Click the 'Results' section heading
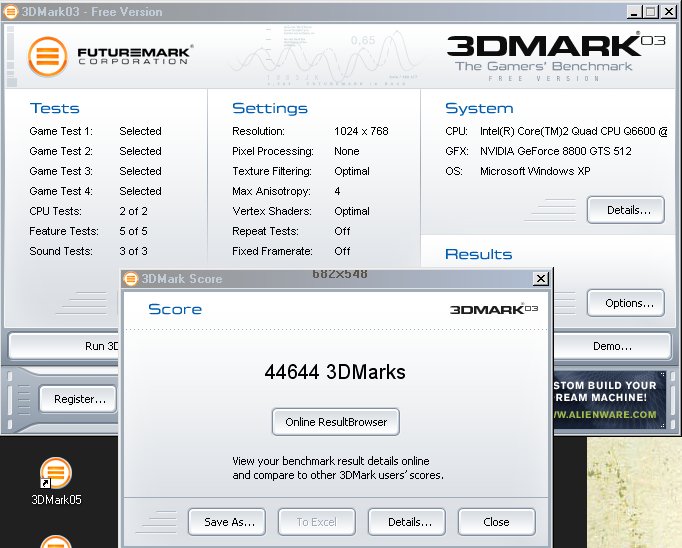 pos(478,254)
